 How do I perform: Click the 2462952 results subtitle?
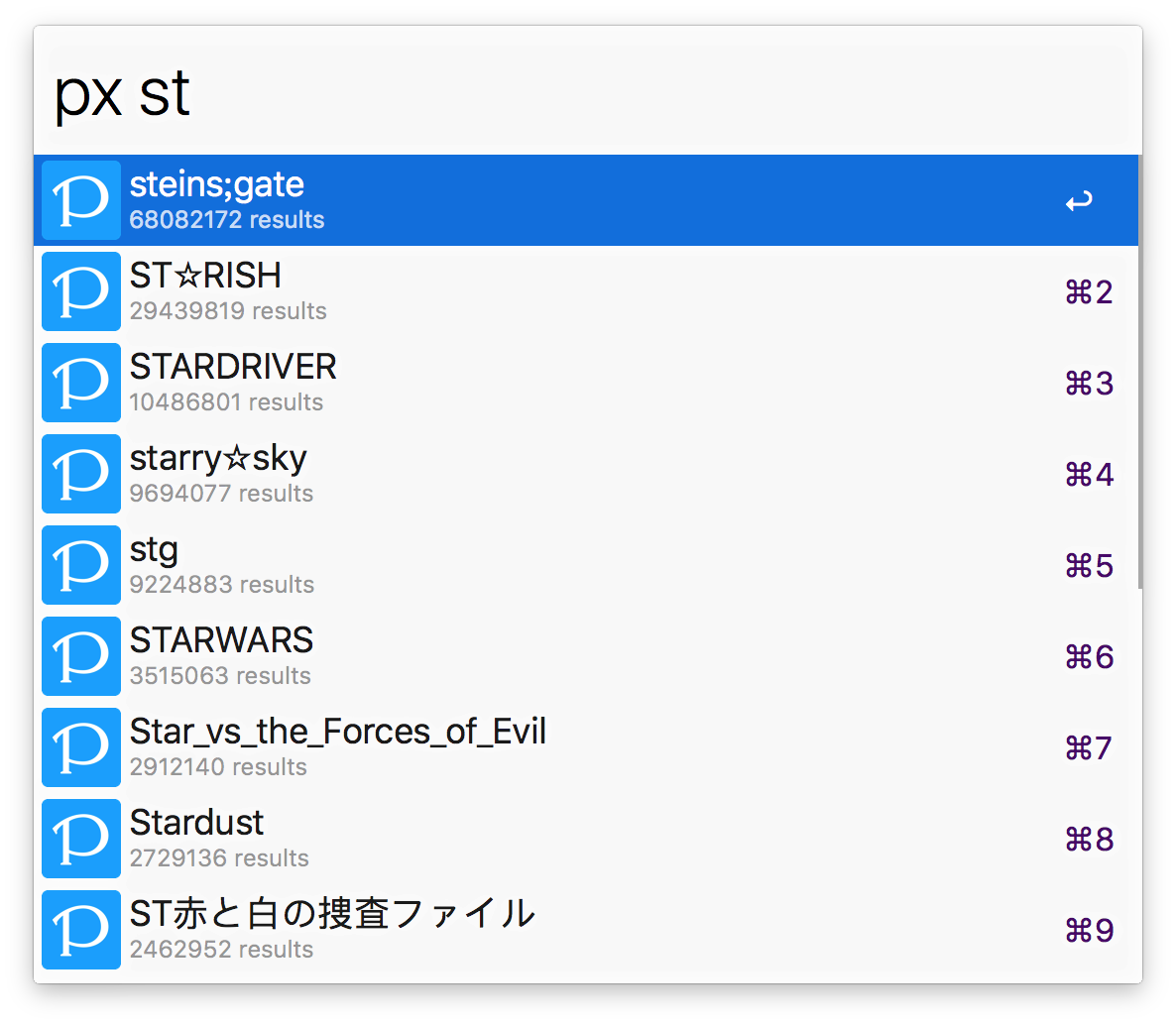221,950
